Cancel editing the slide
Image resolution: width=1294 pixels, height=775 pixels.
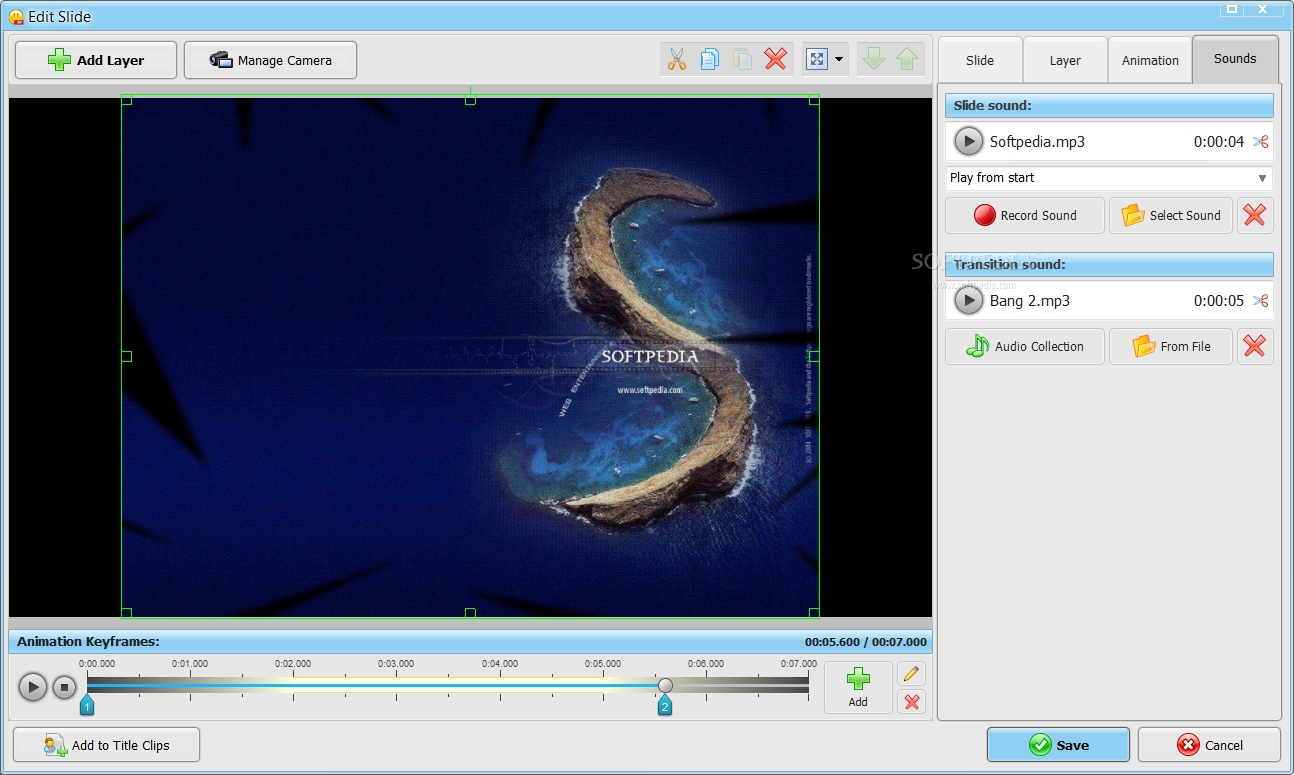(x=1209, y=745)
